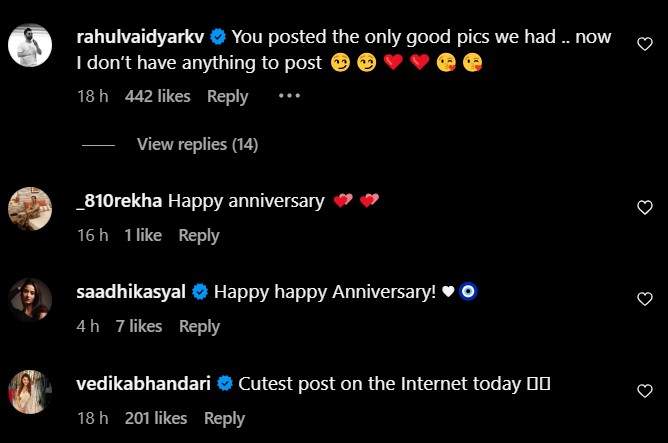Screen dimensions: 668x443
Task: Like saadhikasyal's comment with the heart
Action: tap(645, 299)
